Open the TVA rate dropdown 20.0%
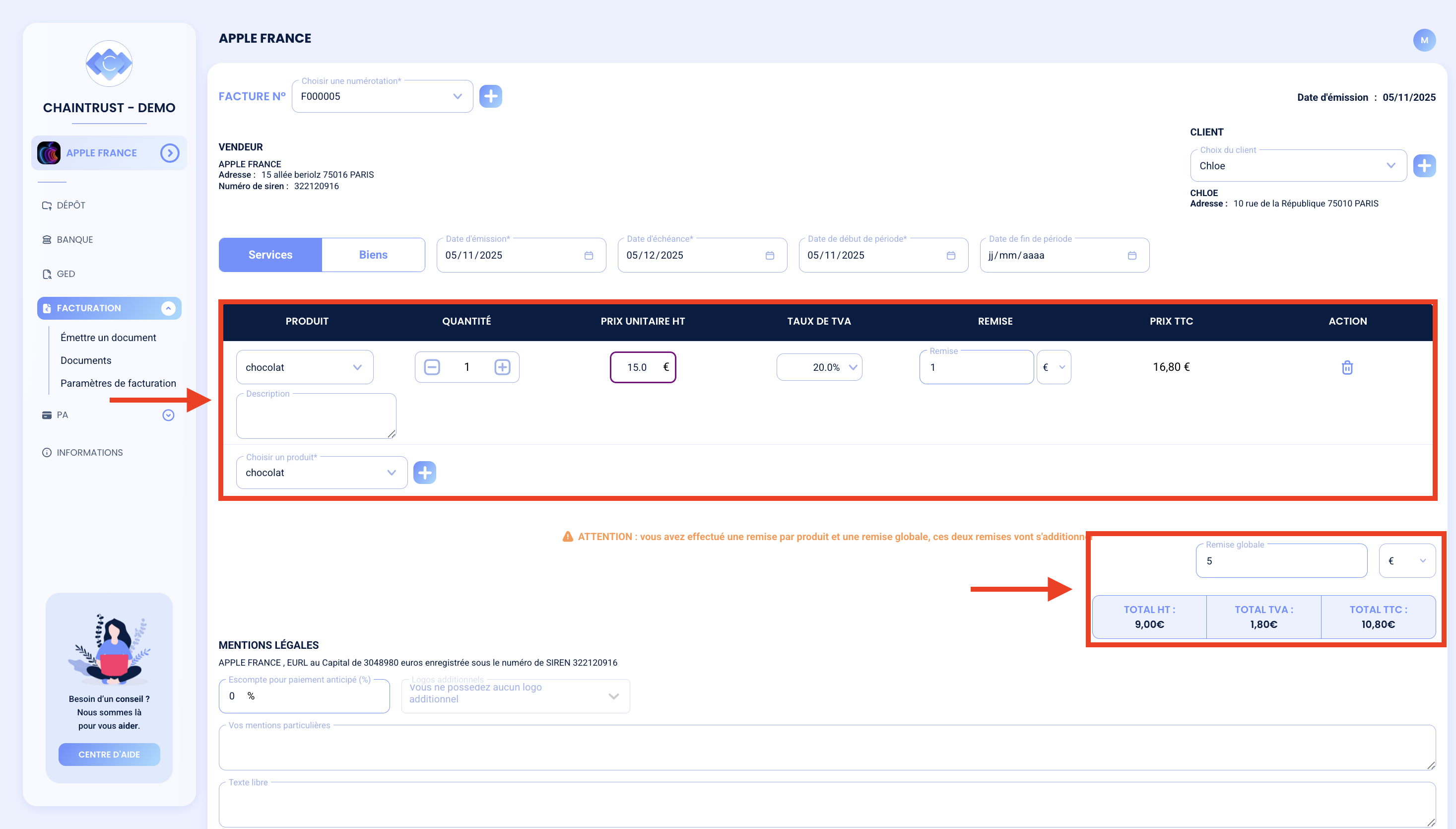 coord(819,367)
